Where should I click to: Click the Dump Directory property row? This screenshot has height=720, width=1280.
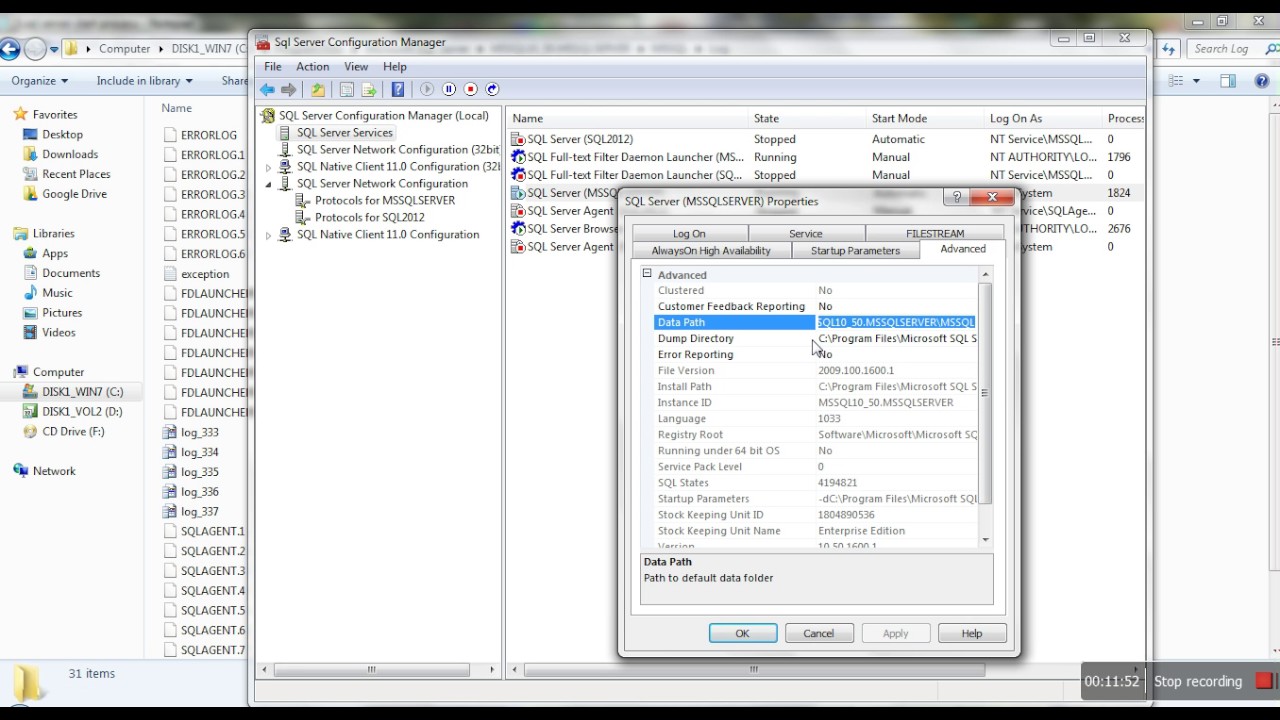816,338
